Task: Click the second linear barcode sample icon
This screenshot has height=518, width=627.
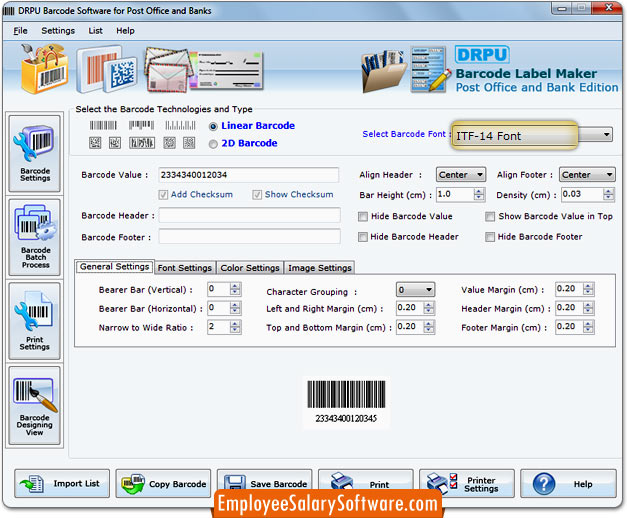Action: 141,126
